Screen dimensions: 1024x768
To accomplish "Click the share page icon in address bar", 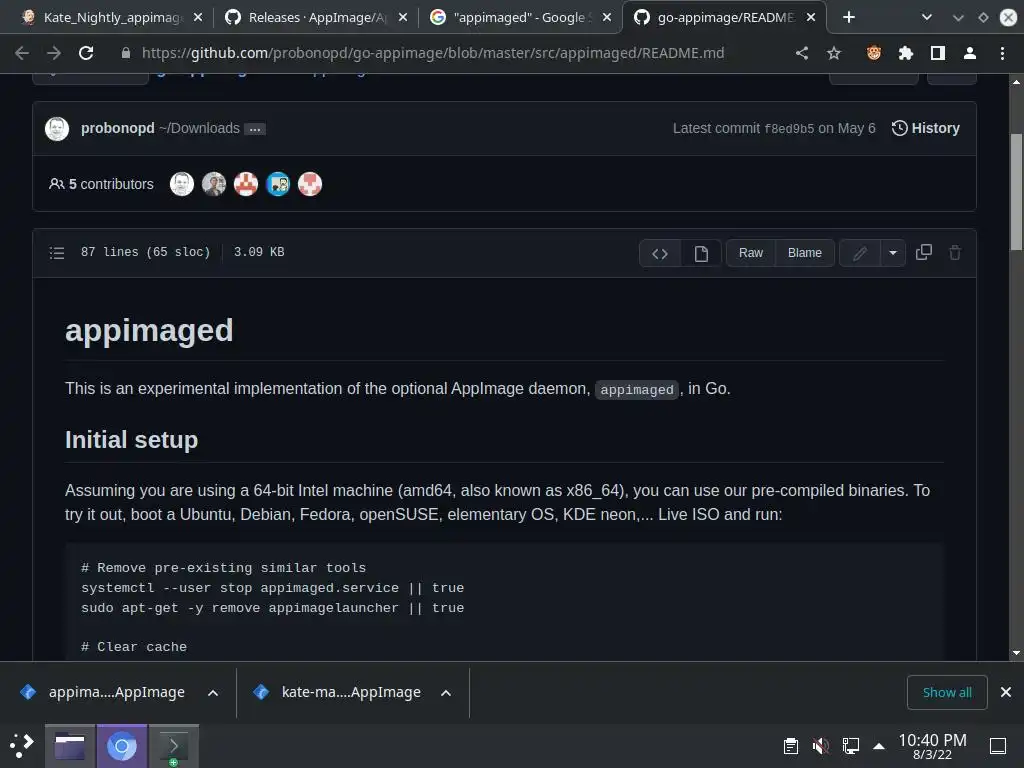I will [x=802, y=53].
